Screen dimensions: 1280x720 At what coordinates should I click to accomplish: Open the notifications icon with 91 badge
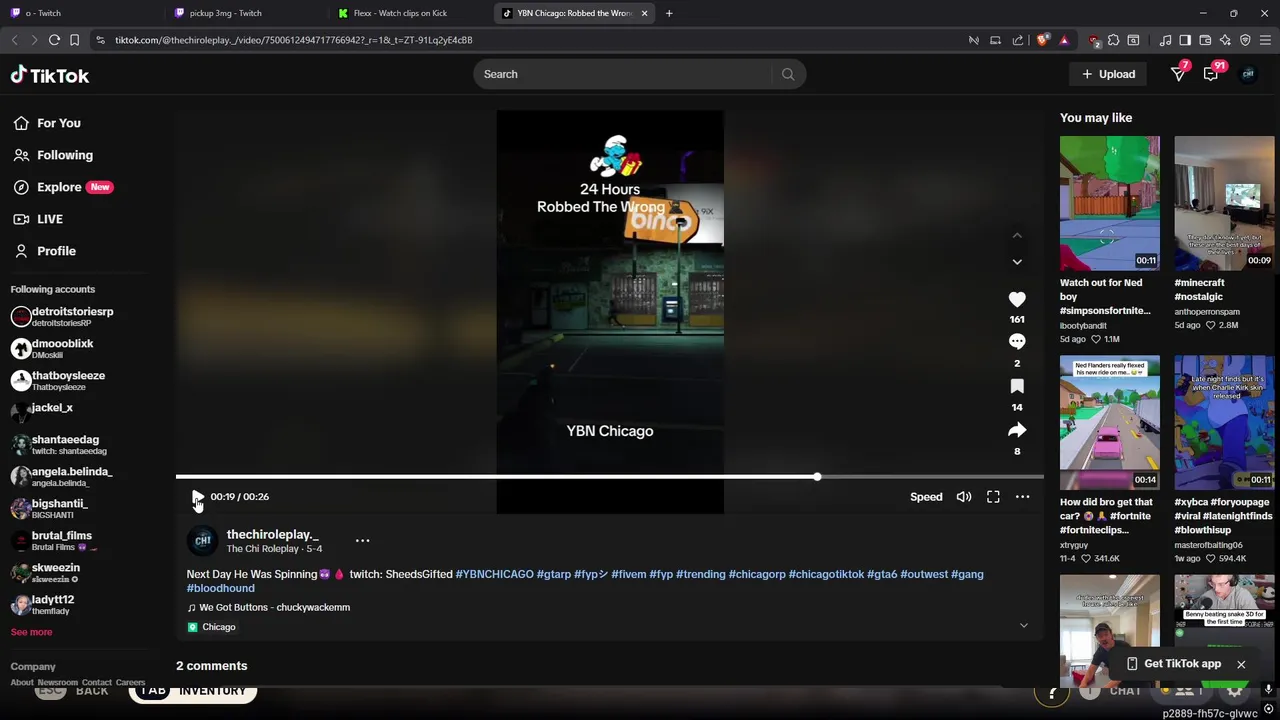pos(1212,73)
